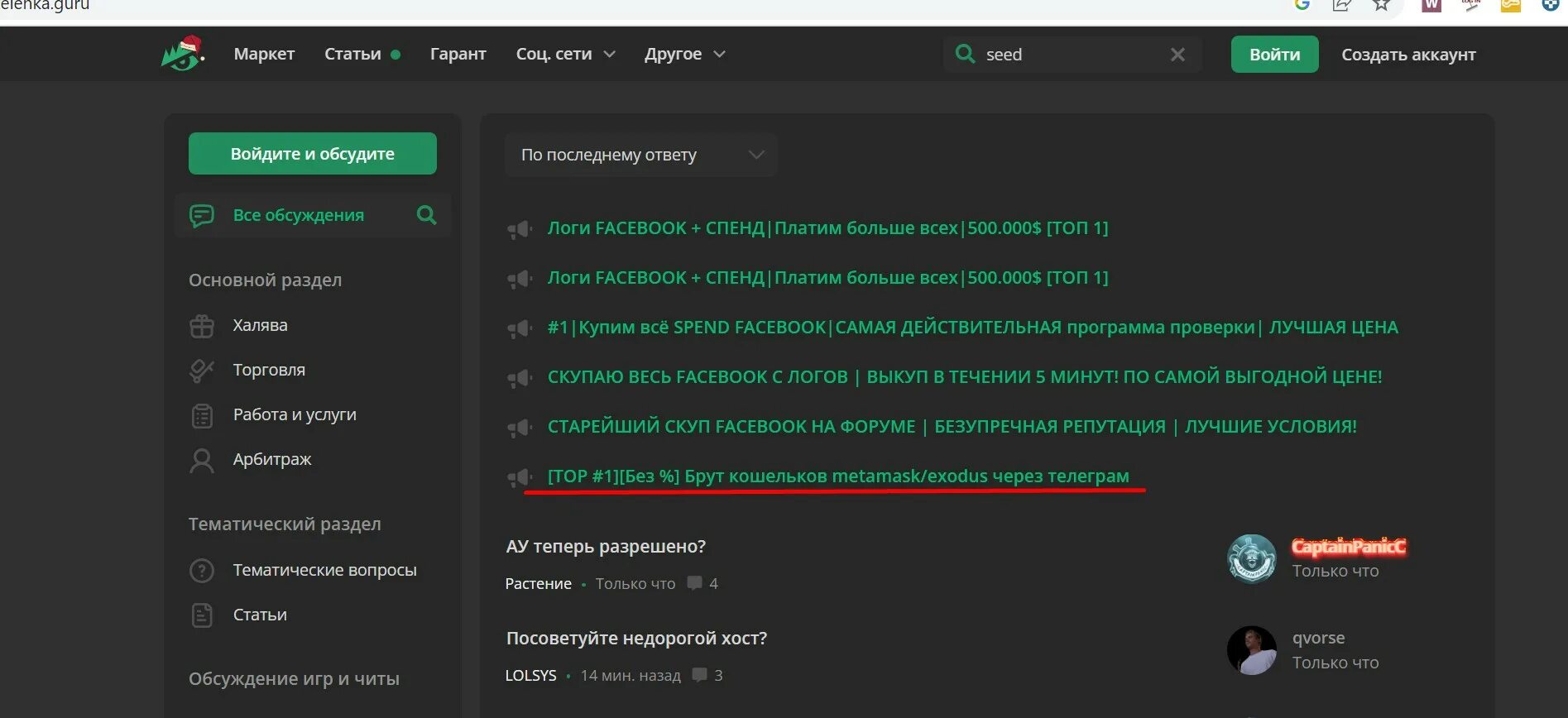This screenshot has height=718, width=1568.
Task: Click the gift icon next to Халява
Action: 202,326
